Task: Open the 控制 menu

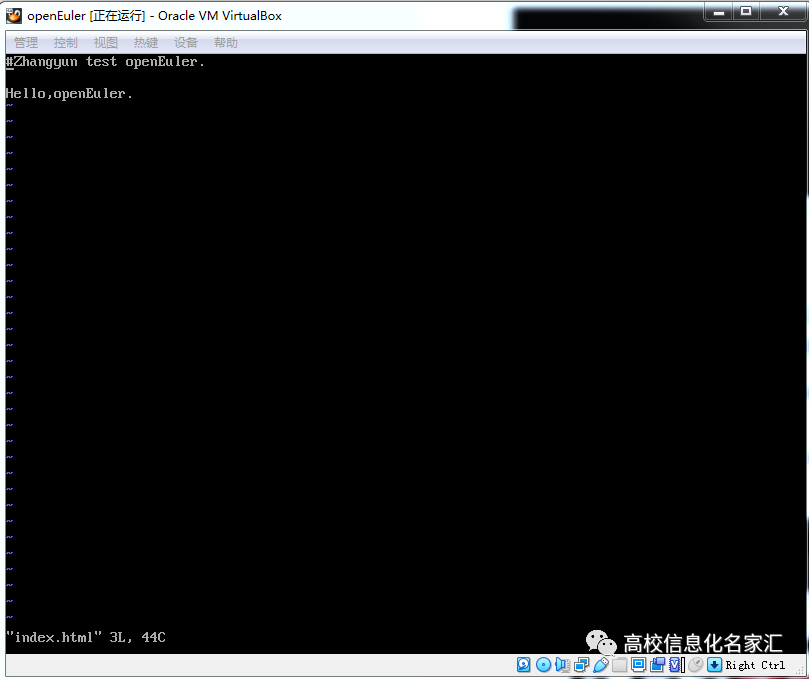Action: click(65, 42)
